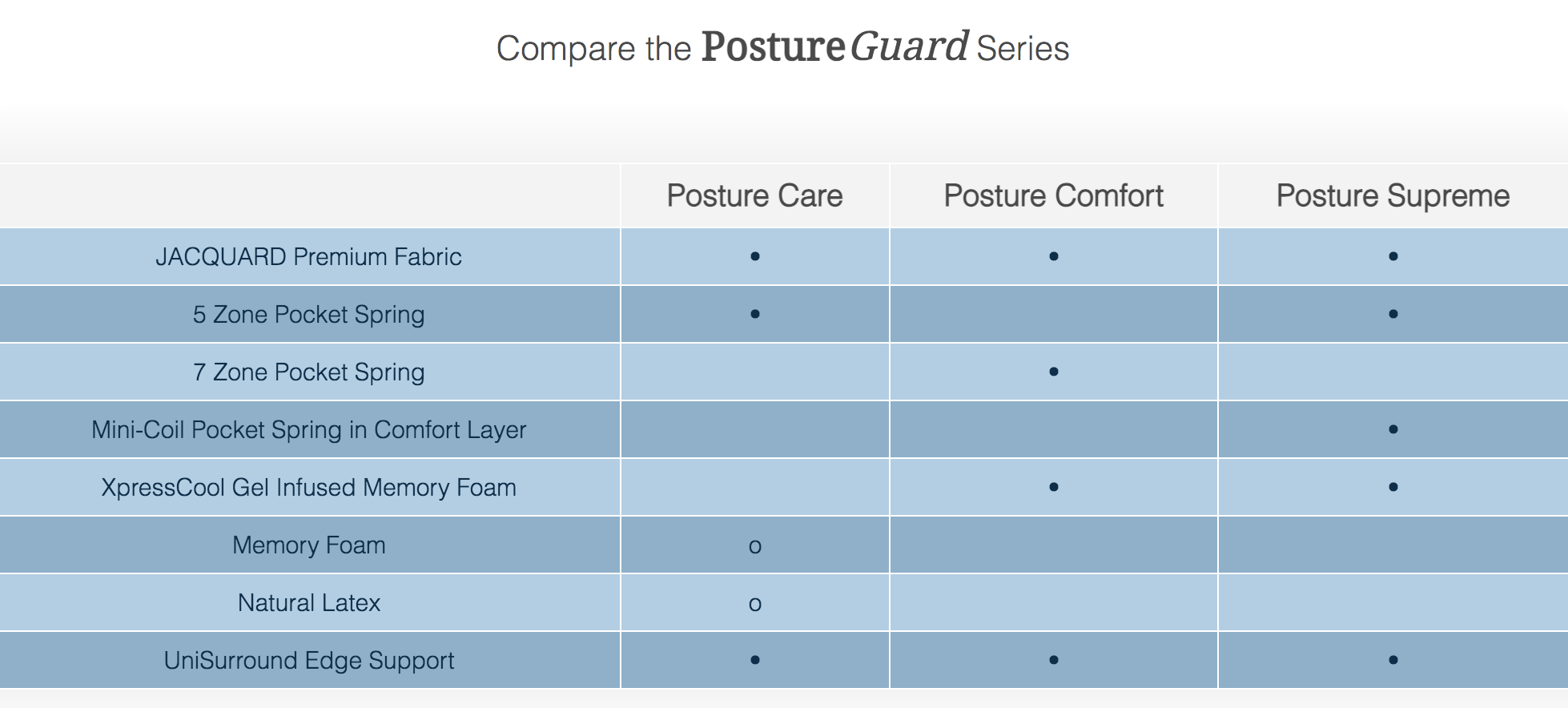
Task: Click the Memory Foam optional circle for Posture Care
Action: 754,547
